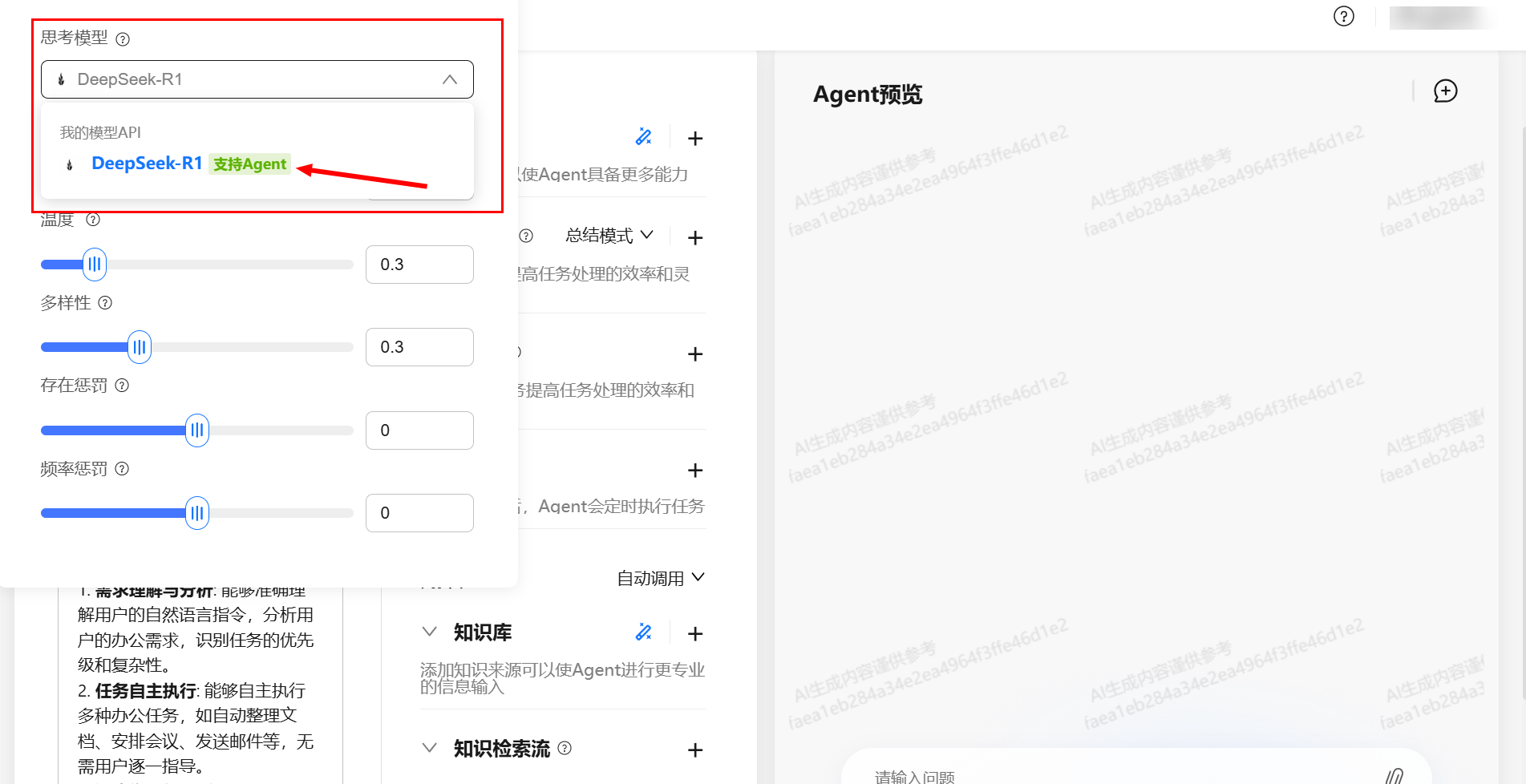The width and height of the screenshot is (1526, 784).
Task: Click the magic wand icon in 知识库 row
Action: (643, 632)
